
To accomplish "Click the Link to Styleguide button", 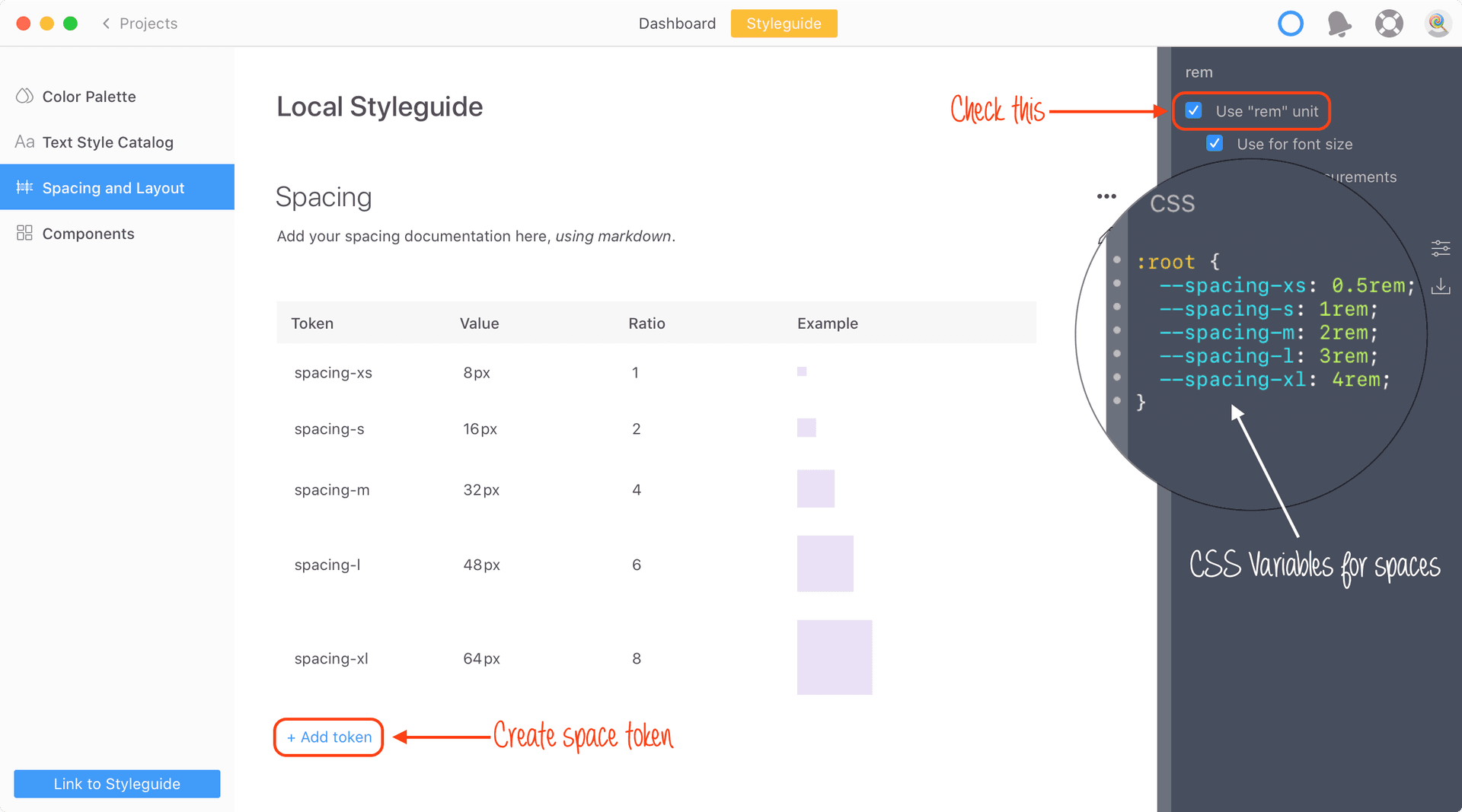I will coord(117,784).
